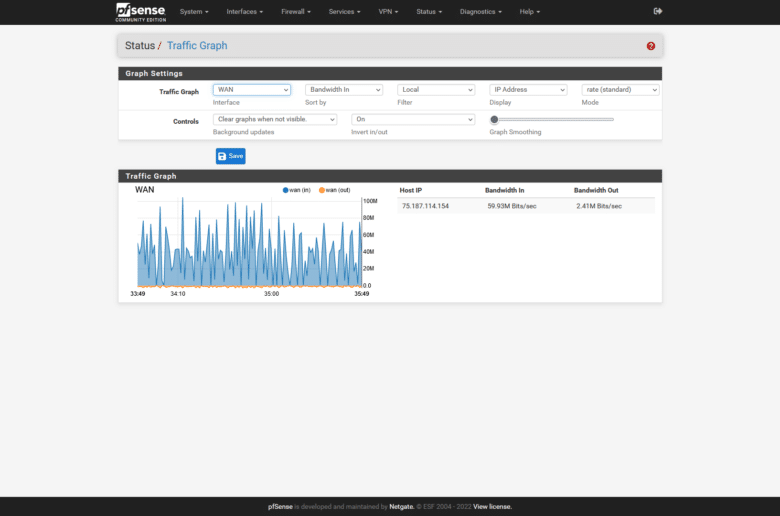Open the Help menu
Image resolution: width=780 pixels, height=516 pixels.
point(529,11)
